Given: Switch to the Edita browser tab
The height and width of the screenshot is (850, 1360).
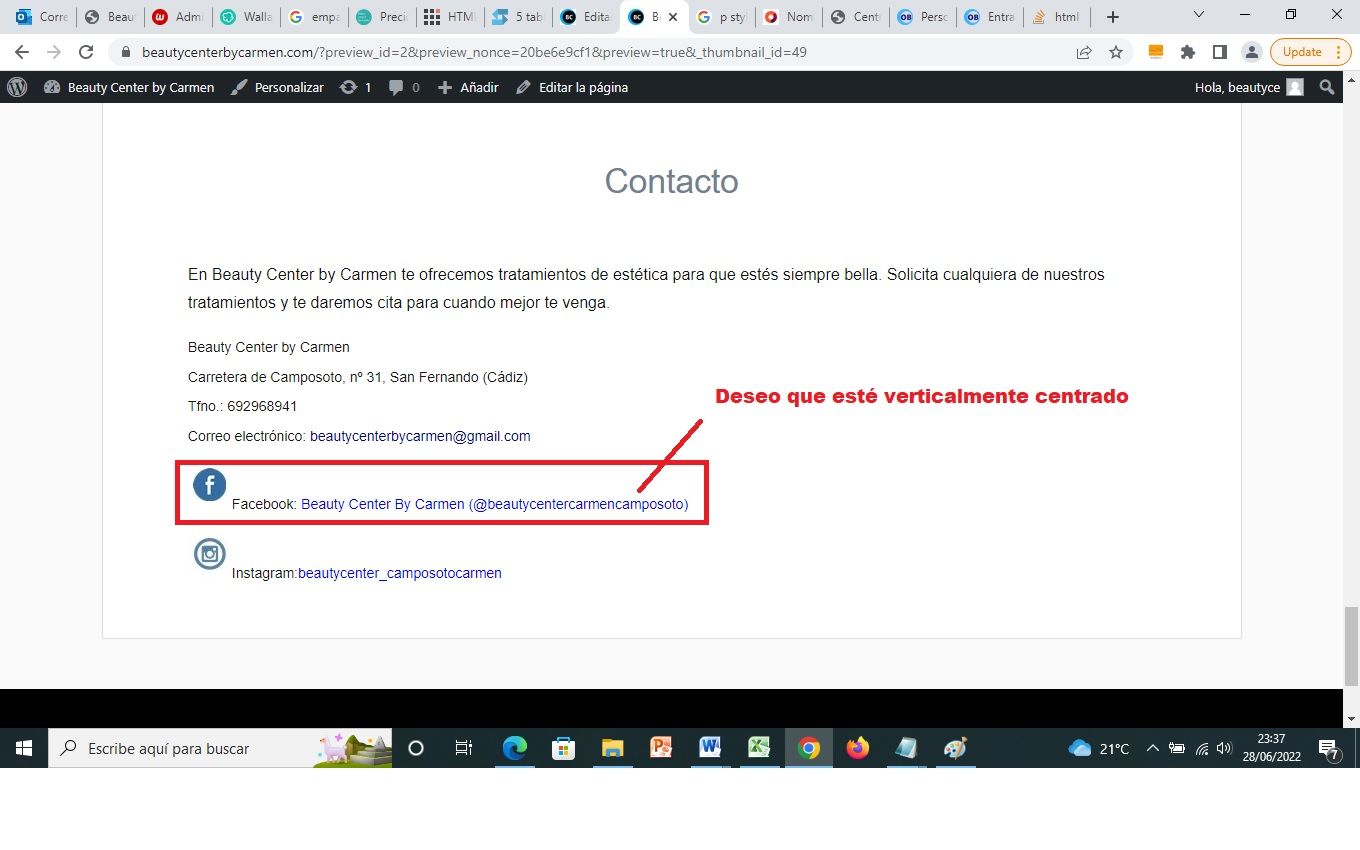Looking at the screenshot, I should [587, 17].
